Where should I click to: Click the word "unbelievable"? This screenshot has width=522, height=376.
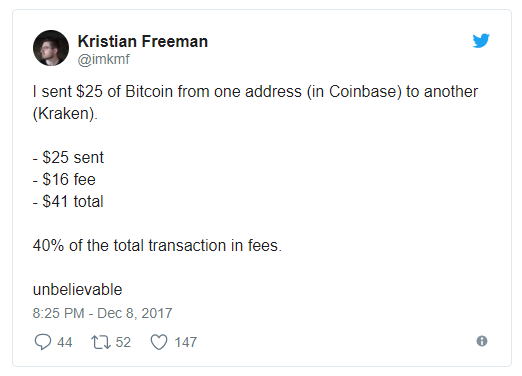tap(77, 289)
